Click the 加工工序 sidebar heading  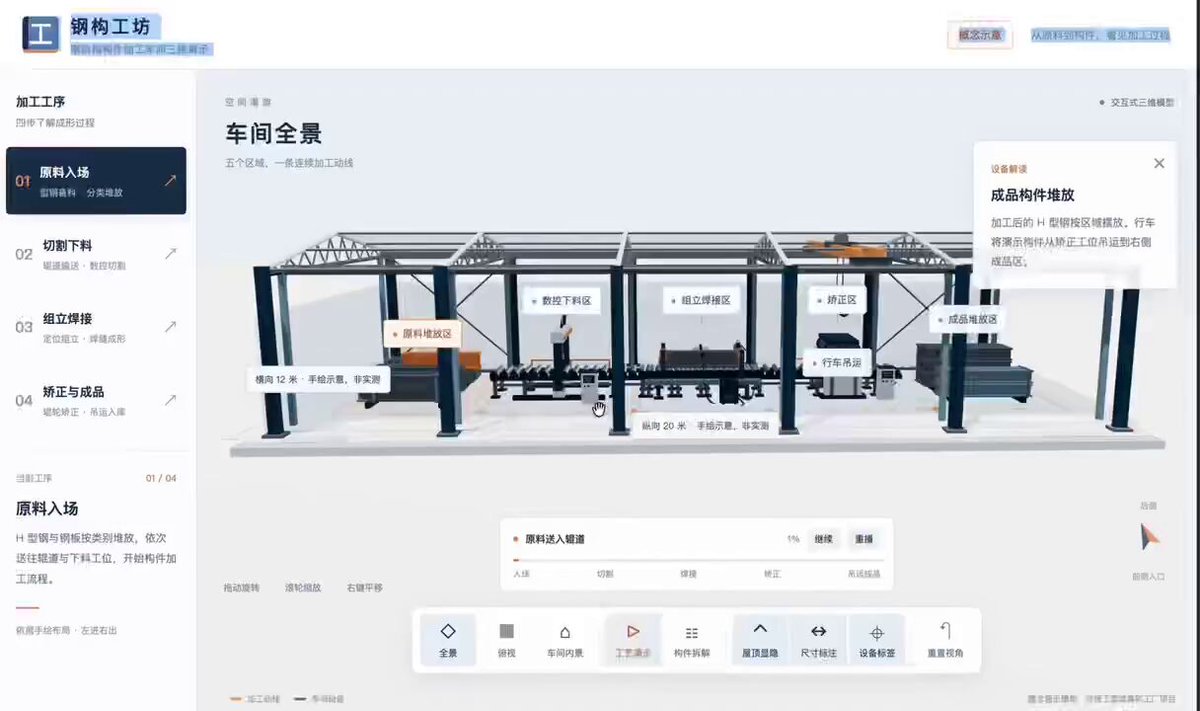tap(41, 102)
